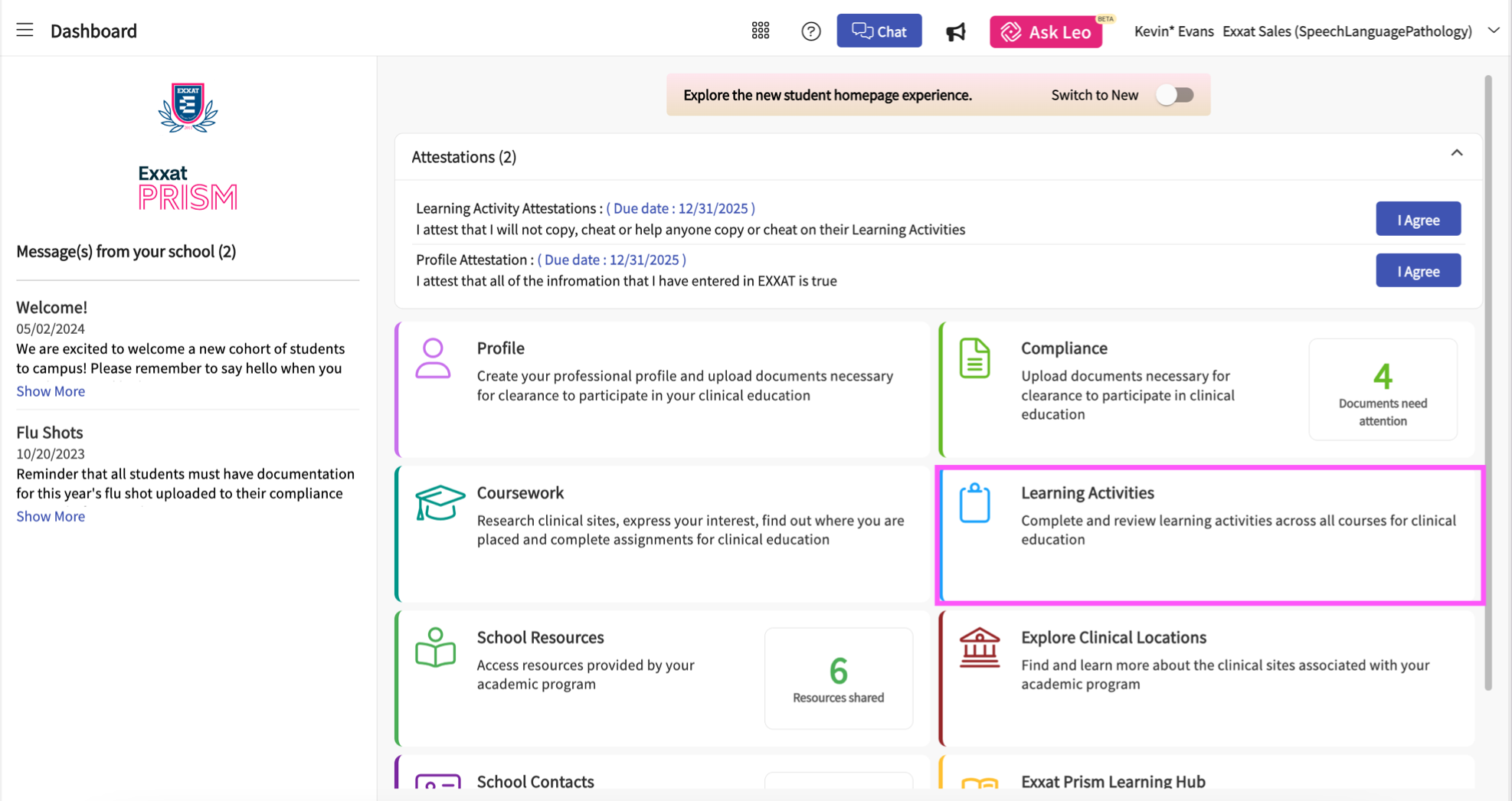Click the Profile person icon
This screenshot has height=801, width=1512.
point(433,358)
